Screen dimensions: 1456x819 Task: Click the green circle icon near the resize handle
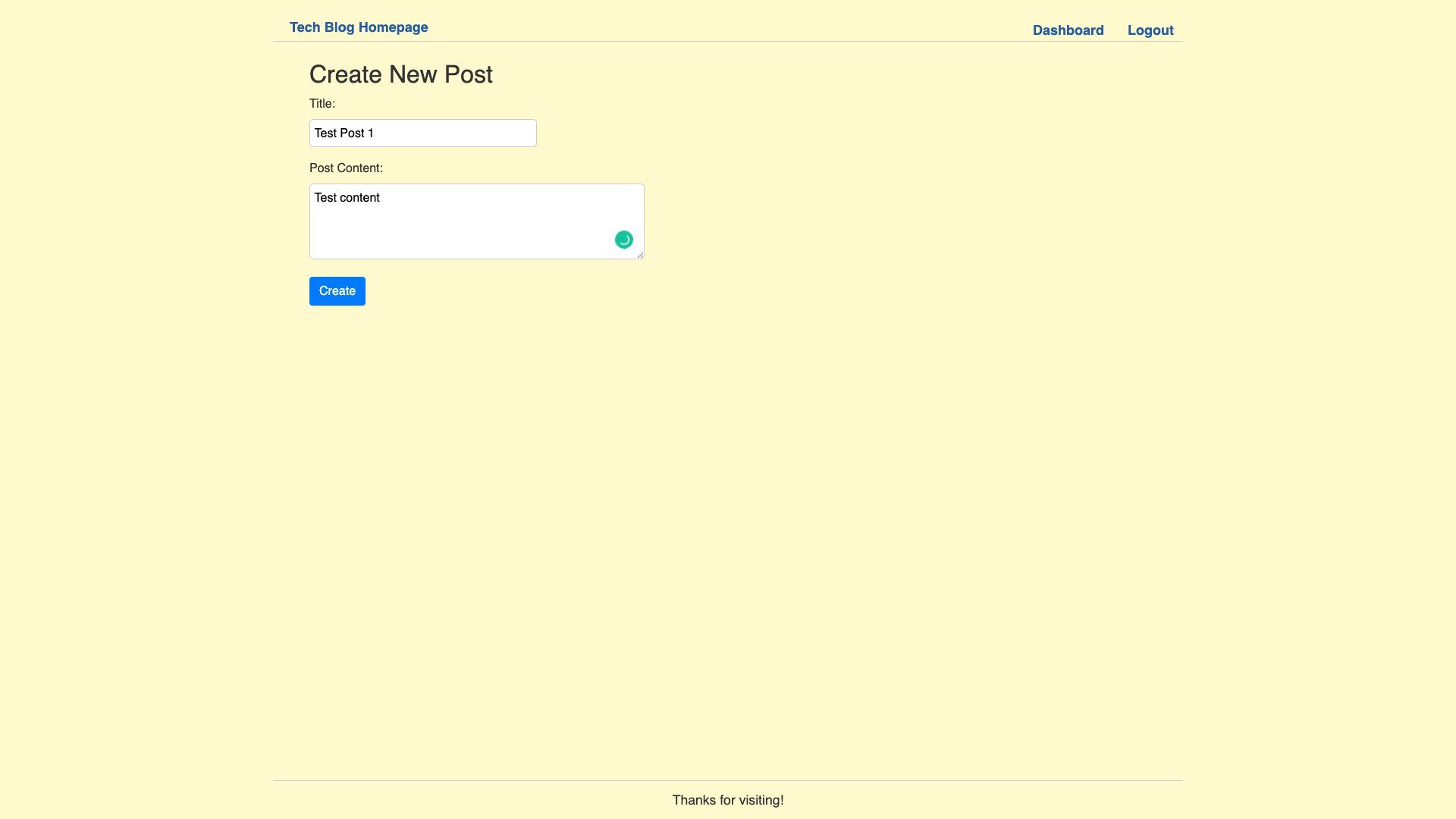point(623,240)
